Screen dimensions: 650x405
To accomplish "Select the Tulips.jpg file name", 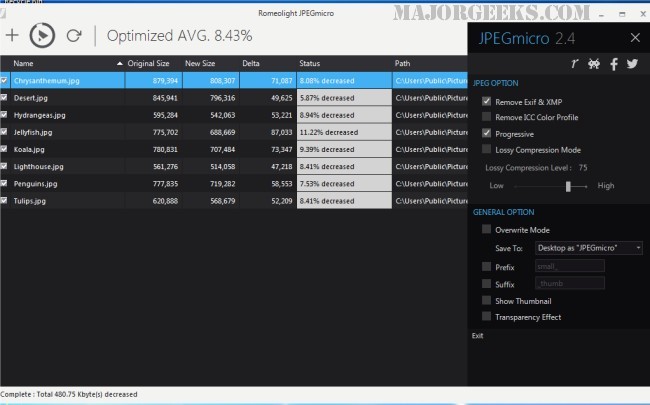I will click(x=29, y=201).
